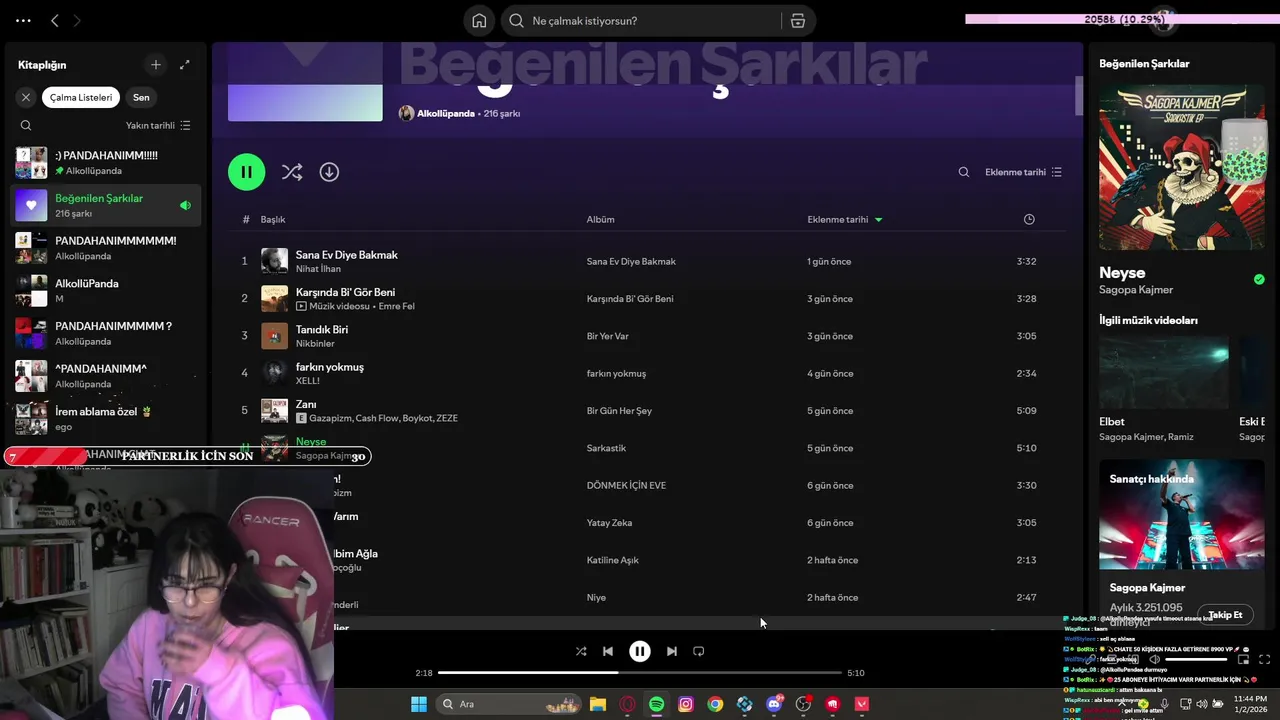Navigate forward with the right arrow

coord(77,20)
